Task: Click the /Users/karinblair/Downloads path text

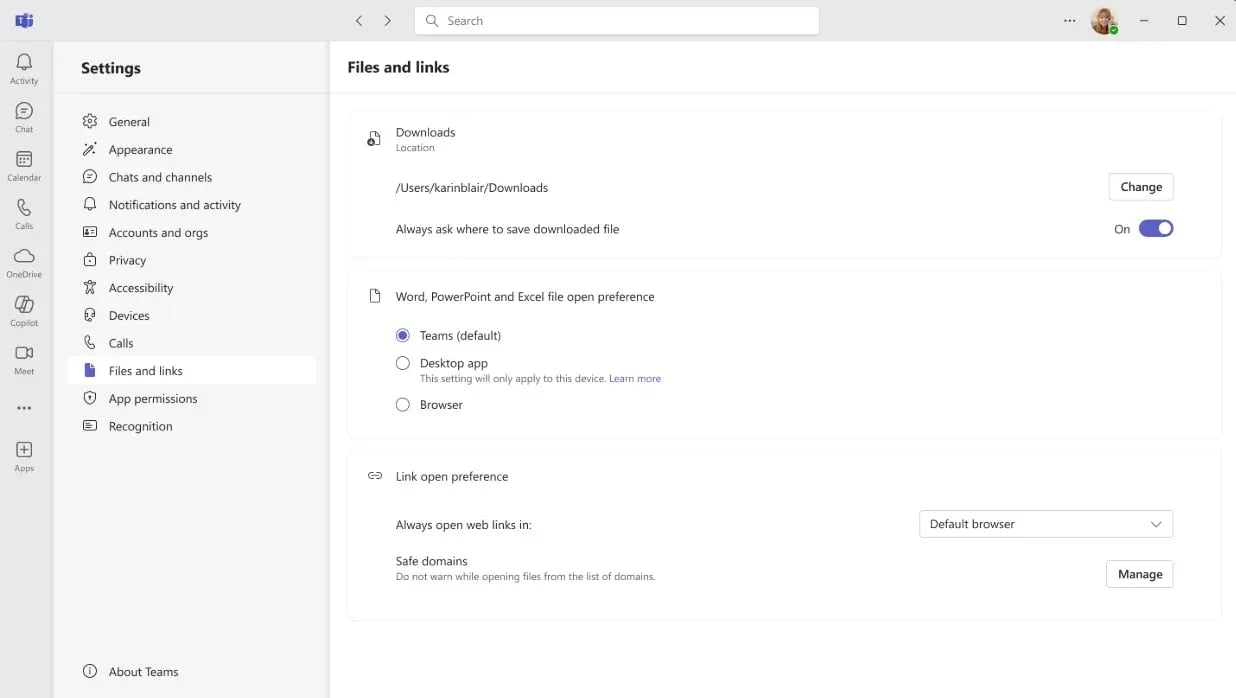Action: coord(472,188)
